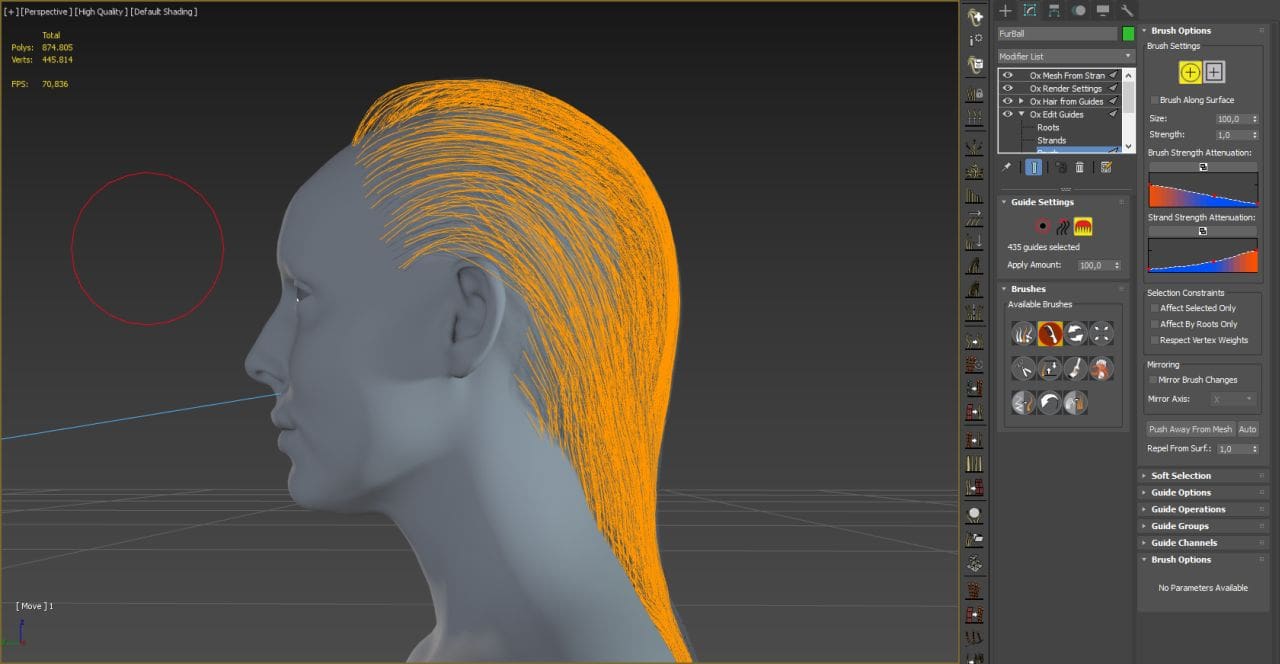The width and height of the screenshot is (1280, 664).
Task: Select the paintbrush-shaped brush
Action: point(1075,369)
